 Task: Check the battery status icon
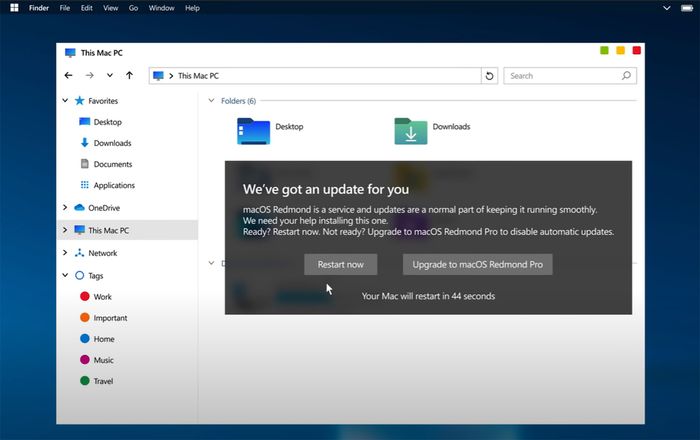coord(687,8)
